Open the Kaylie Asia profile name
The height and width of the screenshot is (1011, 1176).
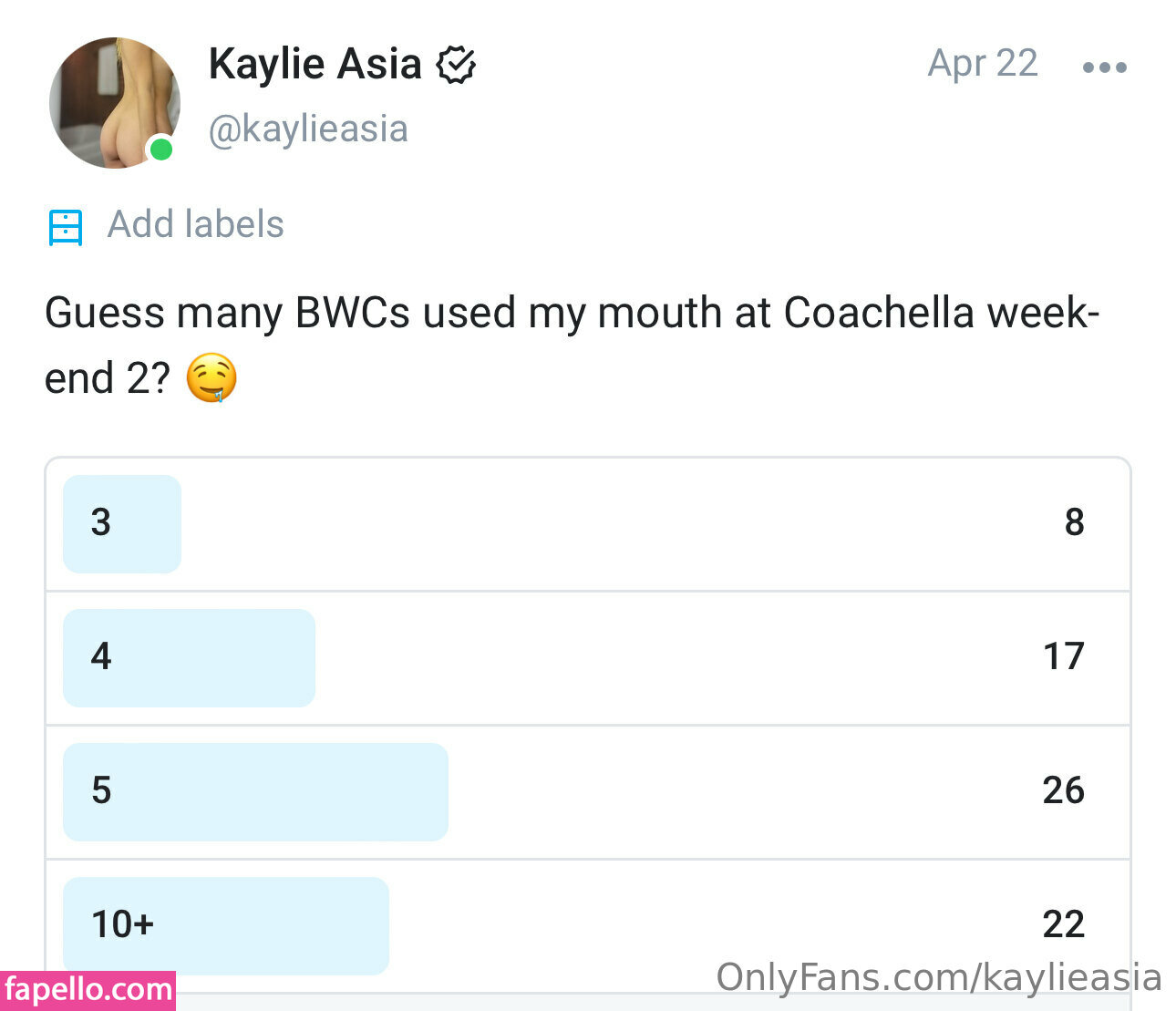click(315, 65)
